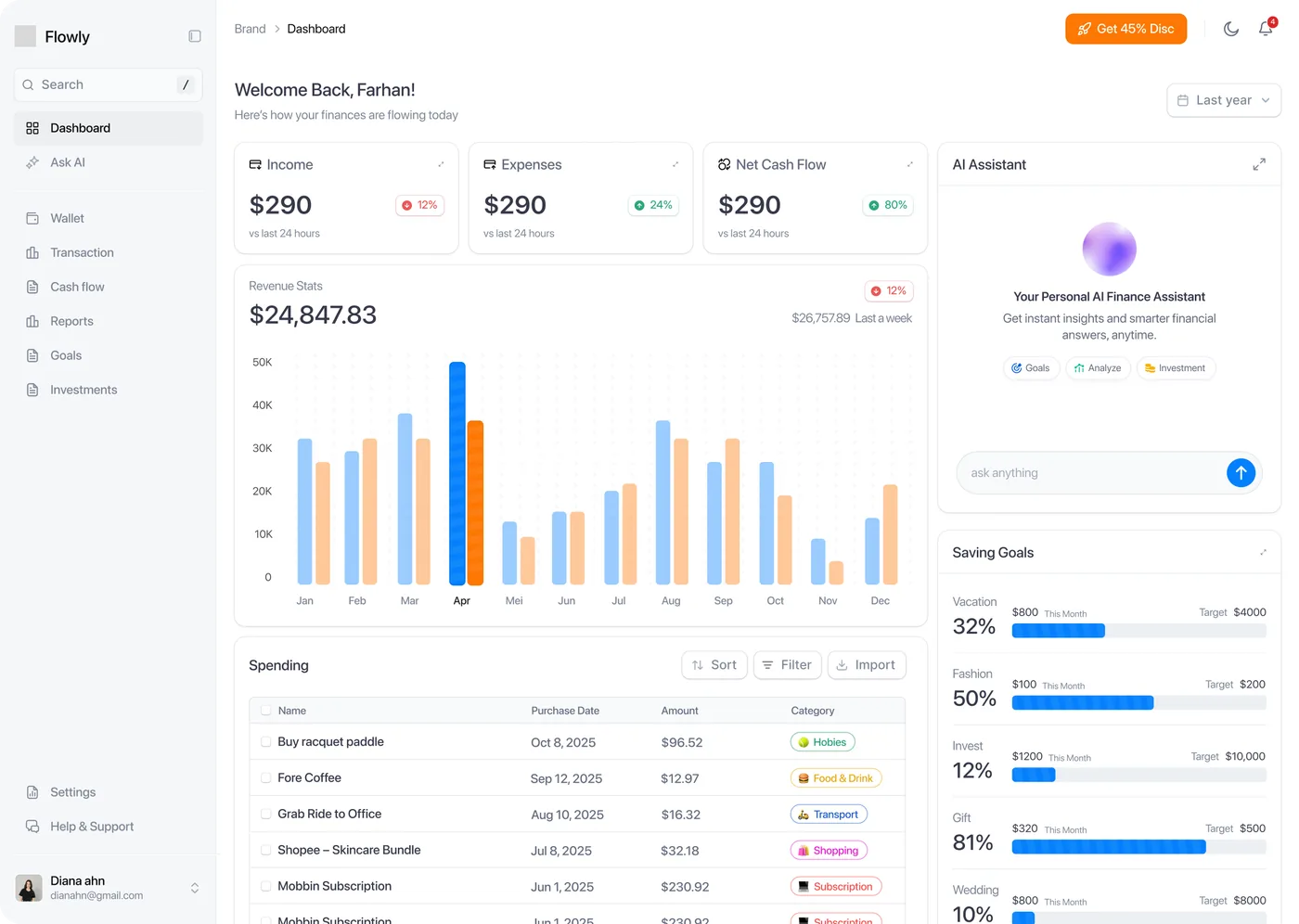The image size is (1299, 924).
Task: Click the Vacation savings progress bar
Action: tap(1138, 631)
